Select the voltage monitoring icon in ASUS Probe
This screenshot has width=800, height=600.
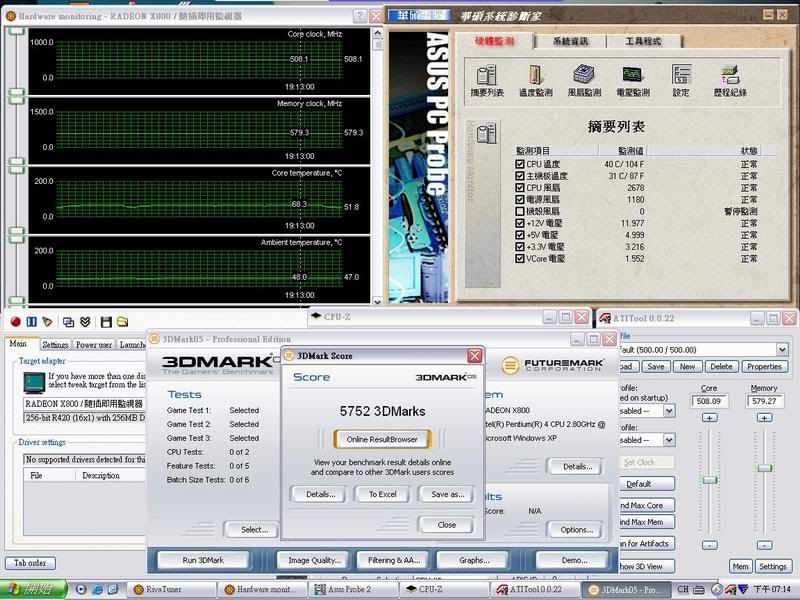tap(632, 79)
